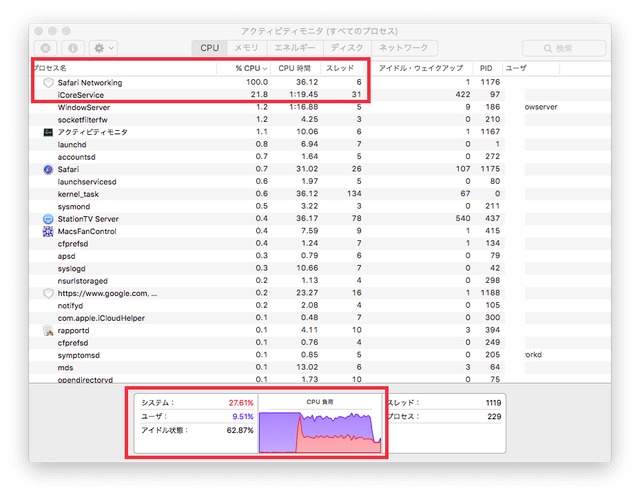Select the com.apple.iCloudHelper process row

coord(320,318)
